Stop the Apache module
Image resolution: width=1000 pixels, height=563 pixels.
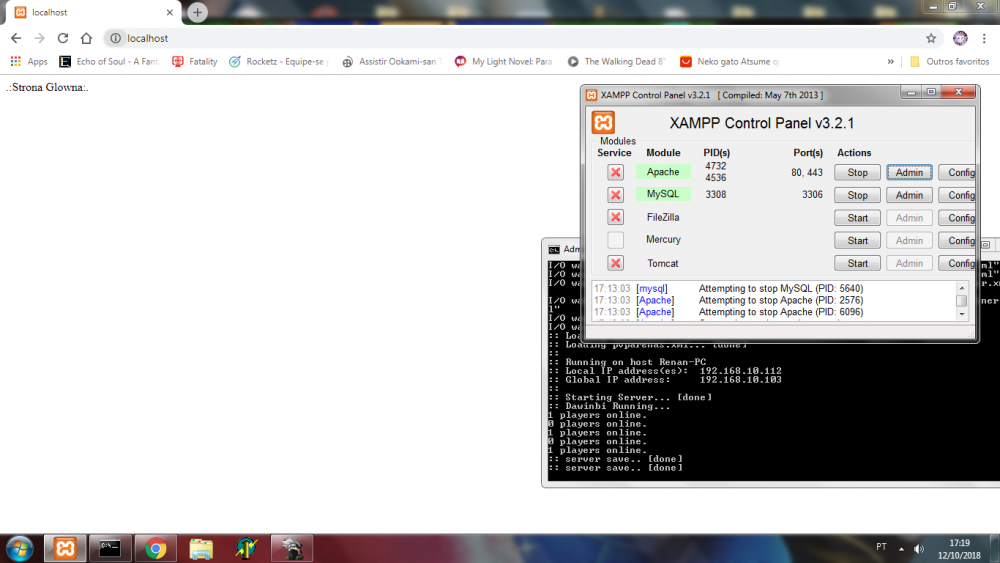tap(857, 172)
